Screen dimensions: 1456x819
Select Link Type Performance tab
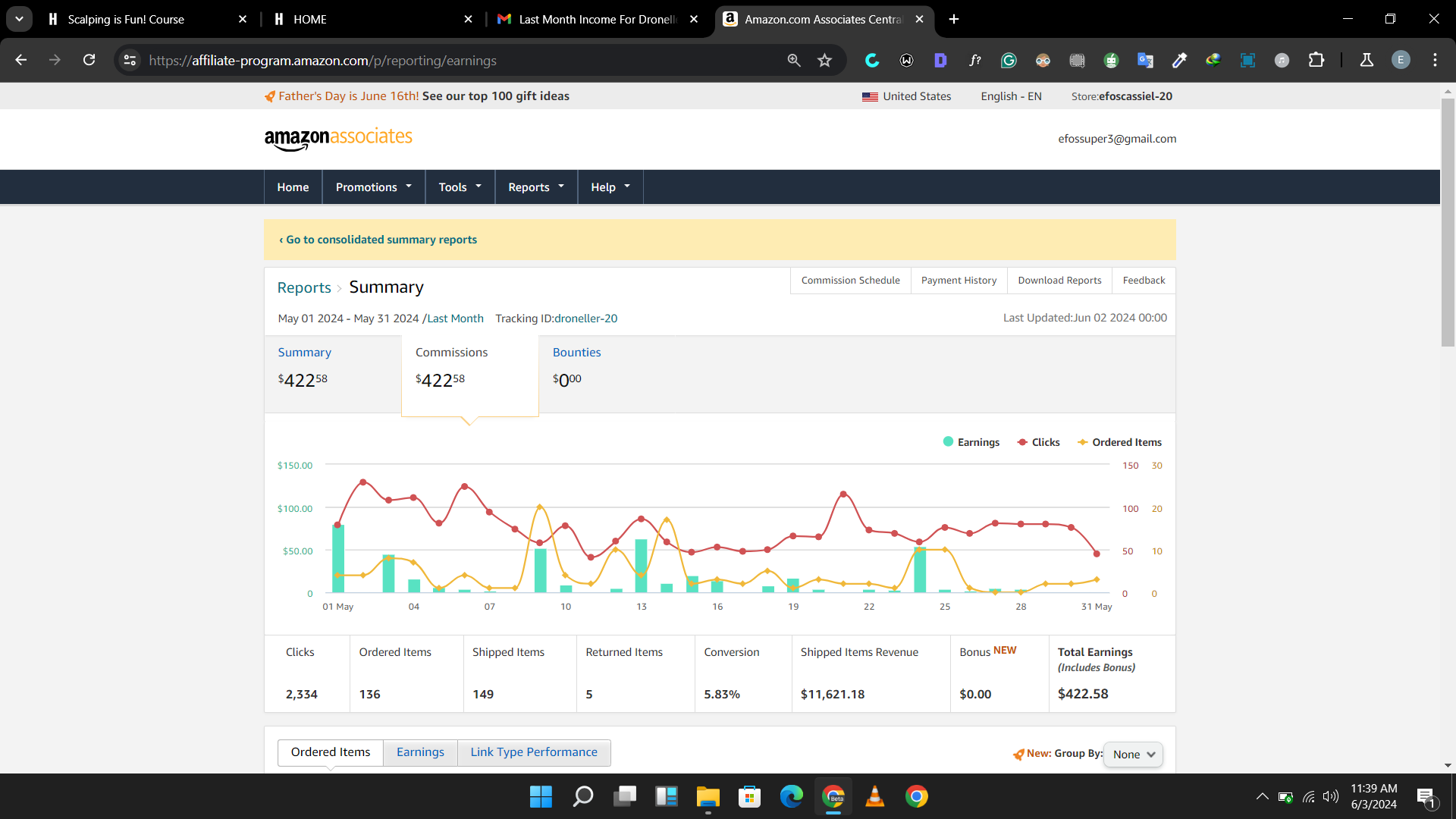point(534,752)
